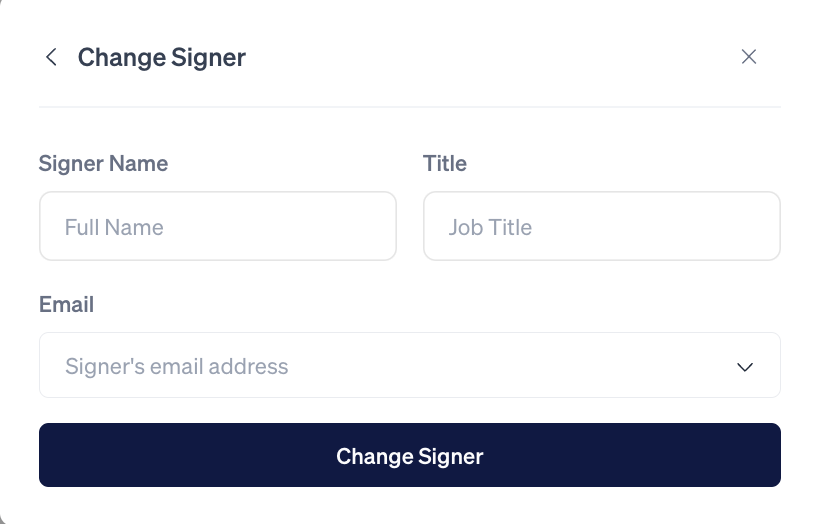814x524 pixels.
Task: Click the Title field label
Action: (445, 164)
